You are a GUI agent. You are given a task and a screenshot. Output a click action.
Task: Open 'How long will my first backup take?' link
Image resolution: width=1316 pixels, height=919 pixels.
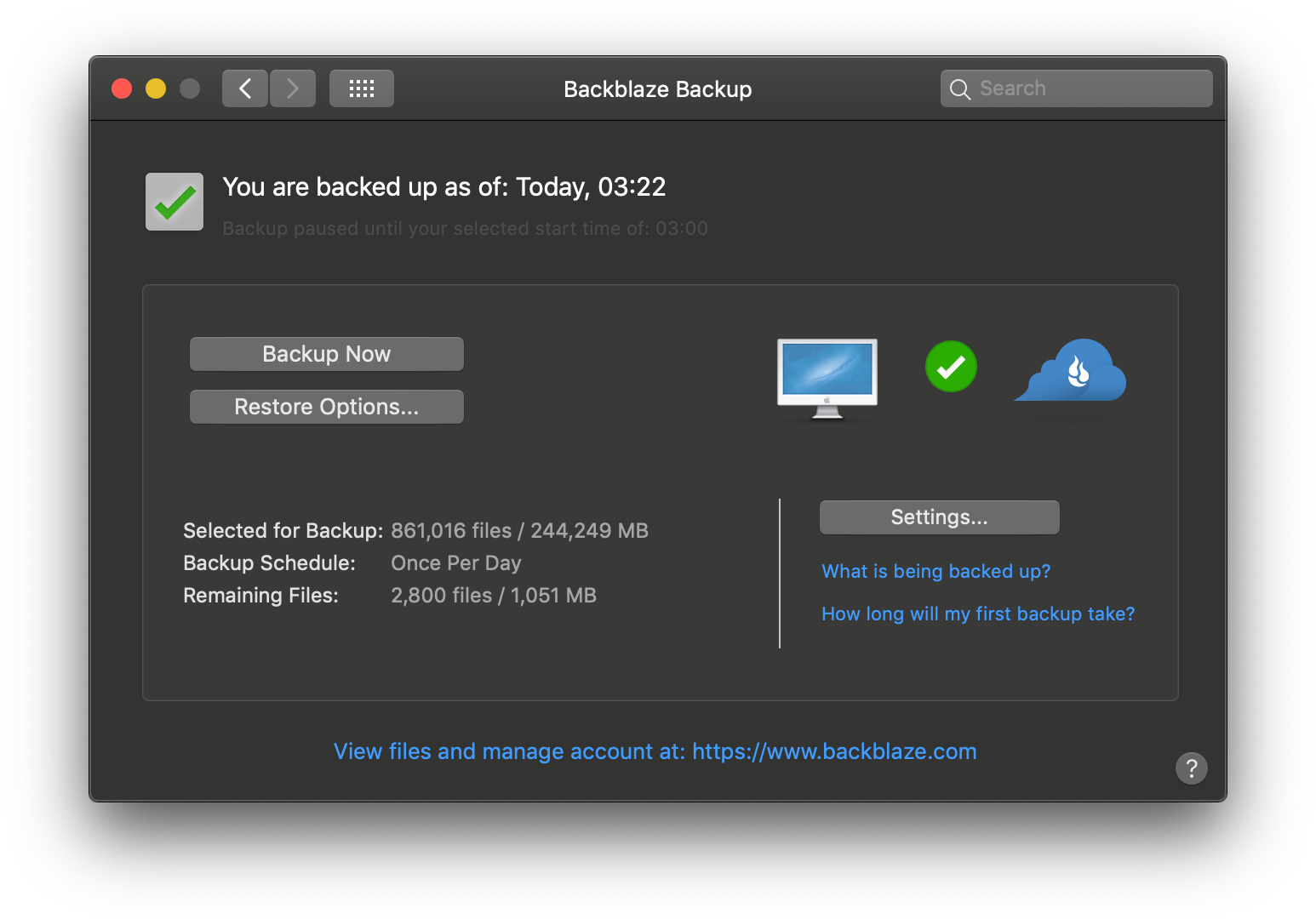click(978, 614)
